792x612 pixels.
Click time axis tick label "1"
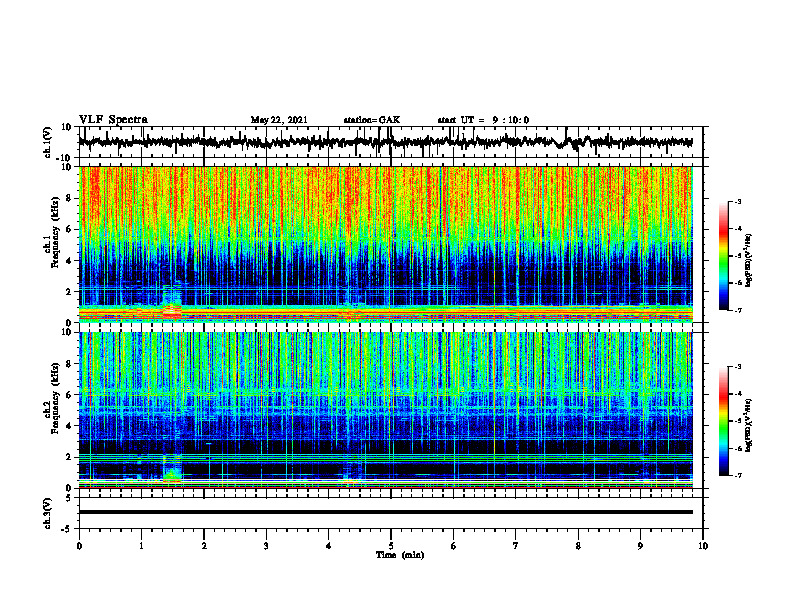pyautogui.click(x=141, y=546)
